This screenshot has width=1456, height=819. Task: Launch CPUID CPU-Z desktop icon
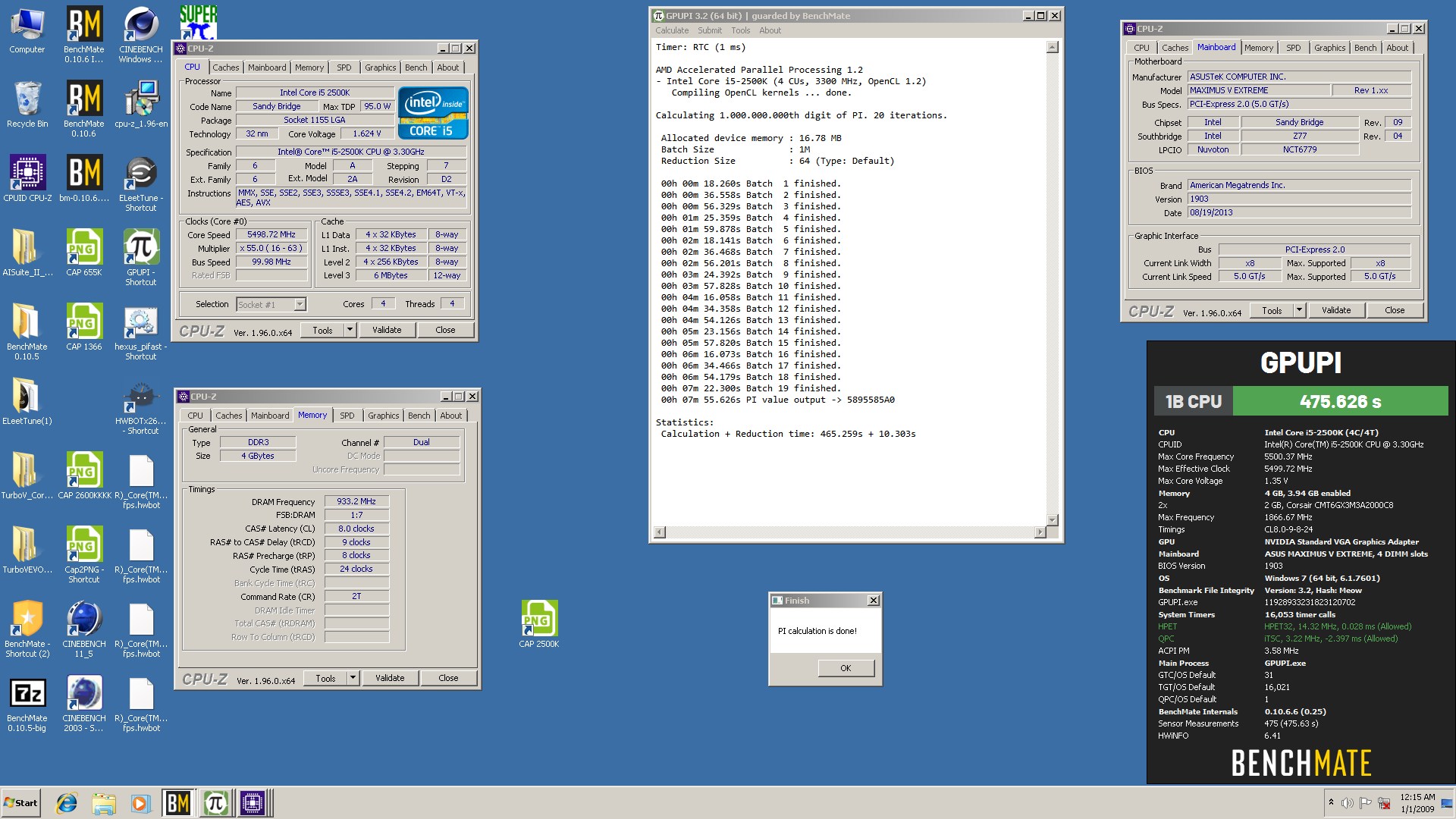[27, 178]
